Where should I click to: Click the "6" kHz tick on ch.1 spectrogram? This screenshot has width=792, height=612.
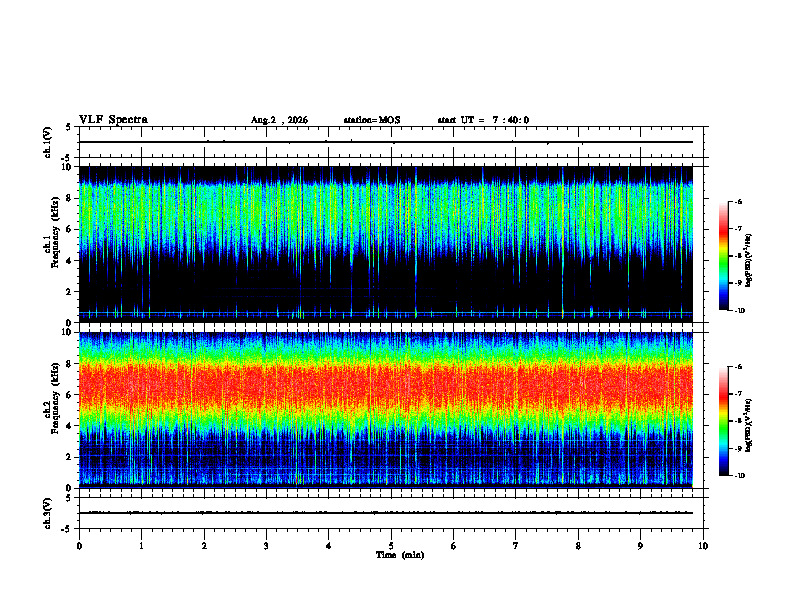[71, 229]
